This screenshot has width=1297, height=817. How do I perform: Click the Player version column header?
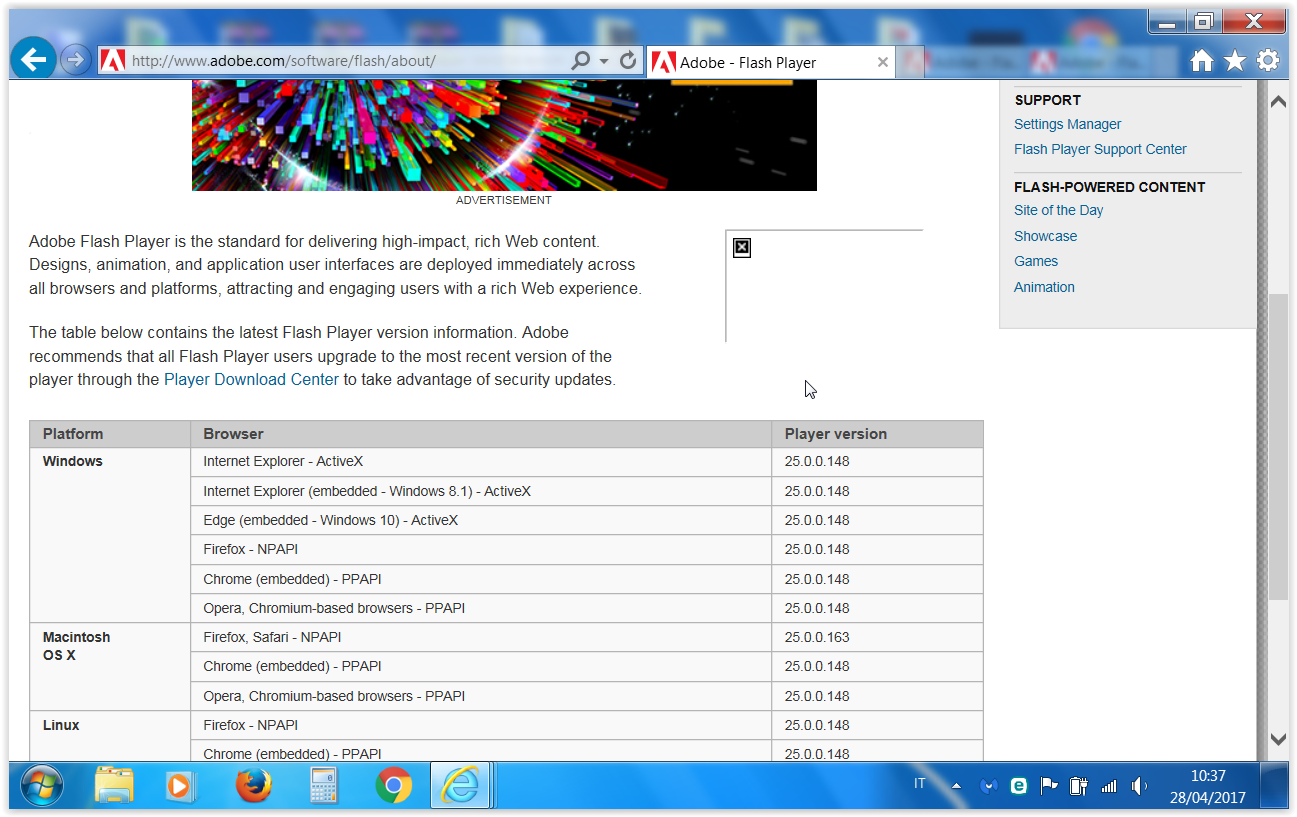coord(877,434)
